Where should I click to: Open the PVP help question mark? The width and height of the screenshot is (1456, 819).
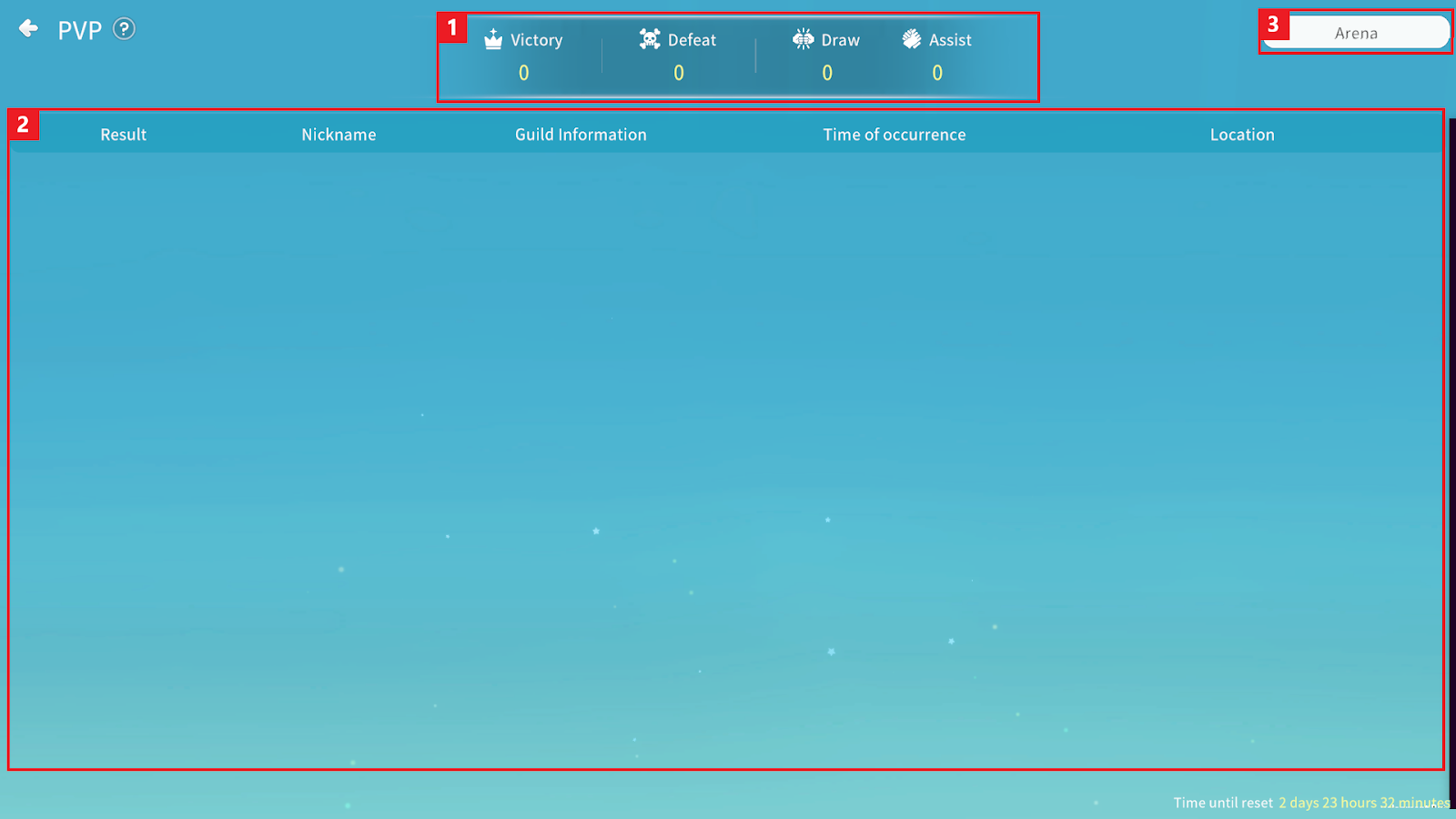pyautogui.click(x=124, y=29)
